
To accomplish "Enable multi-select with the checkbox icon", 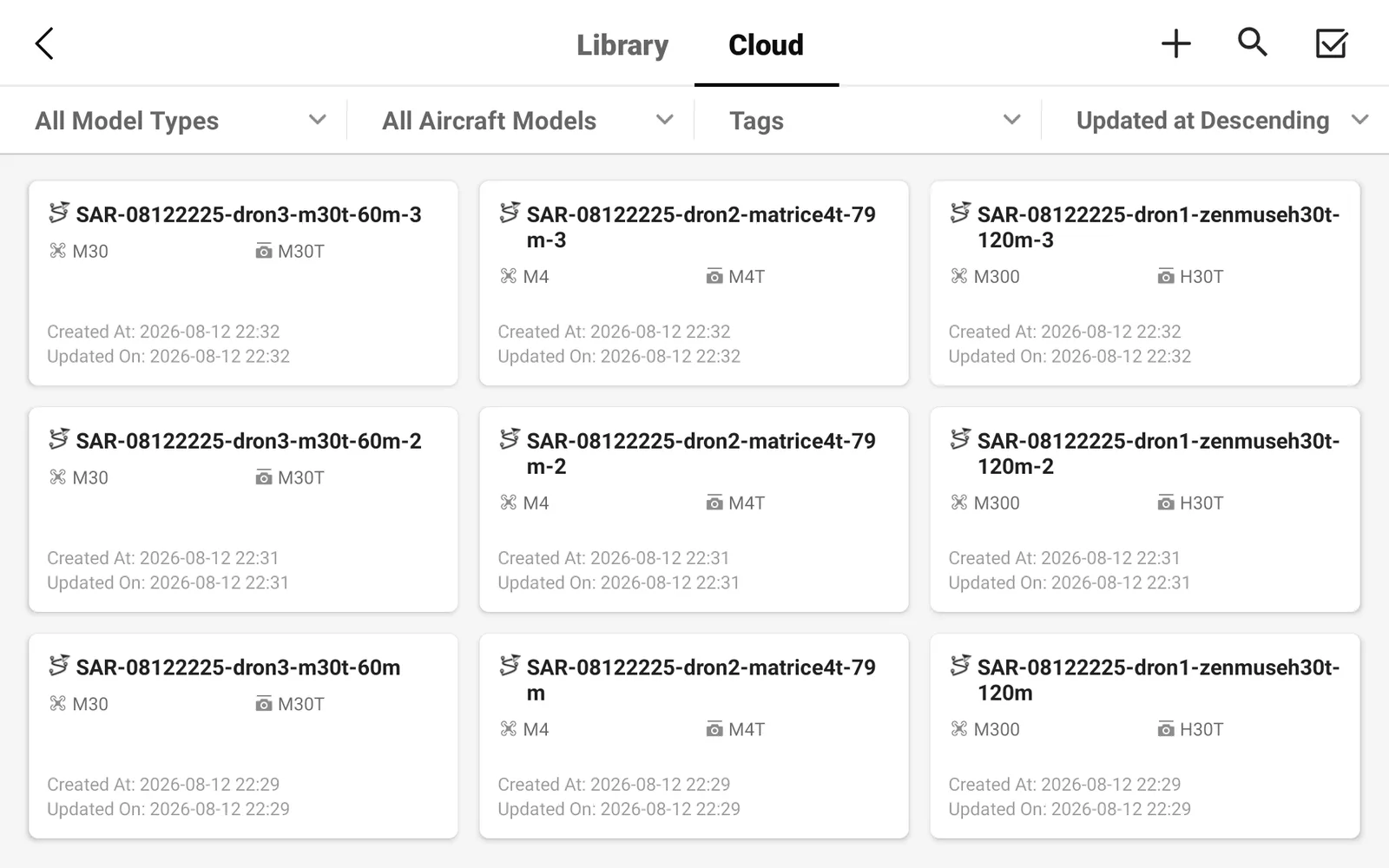I will click(1331, 43).
